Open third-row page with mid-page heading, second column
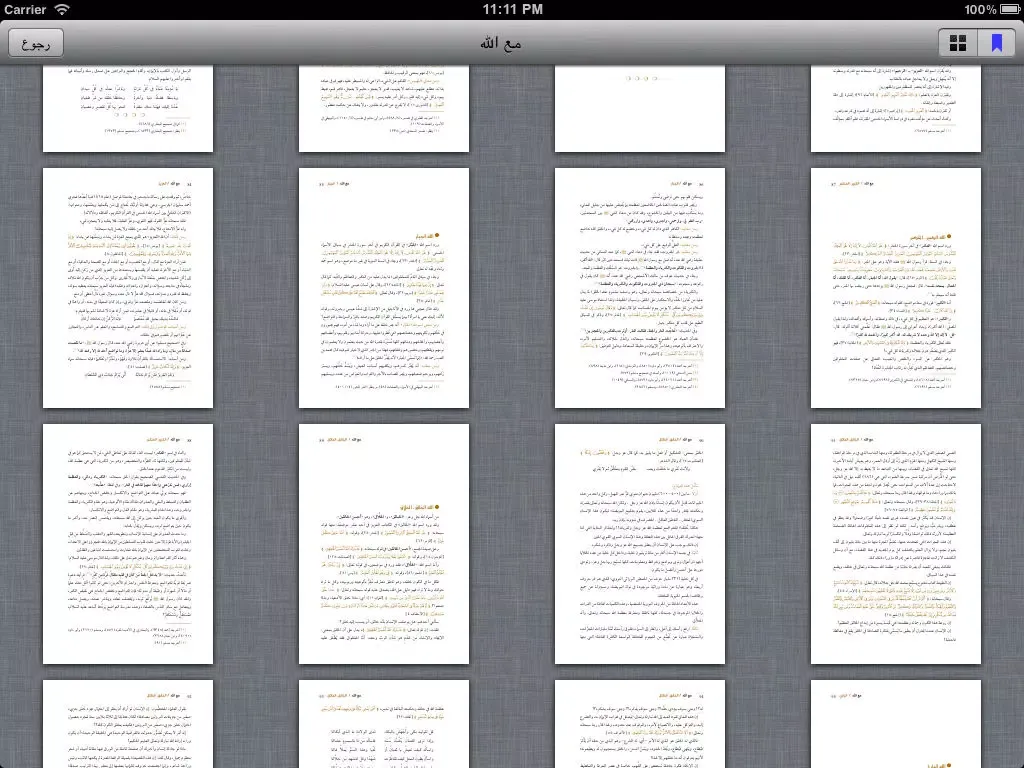 384,544
